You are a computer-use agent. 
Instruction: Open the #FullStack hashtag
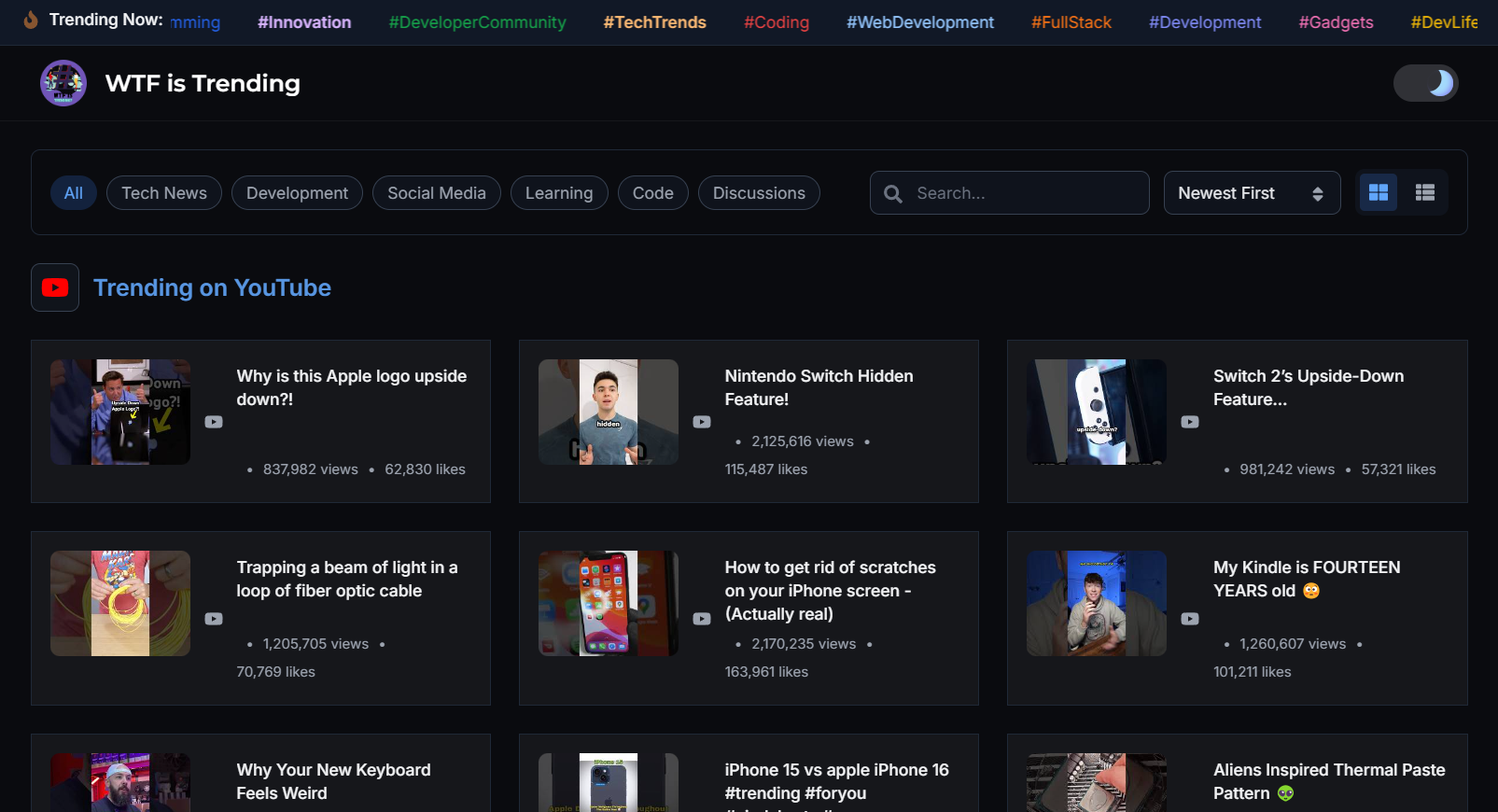1071,22
